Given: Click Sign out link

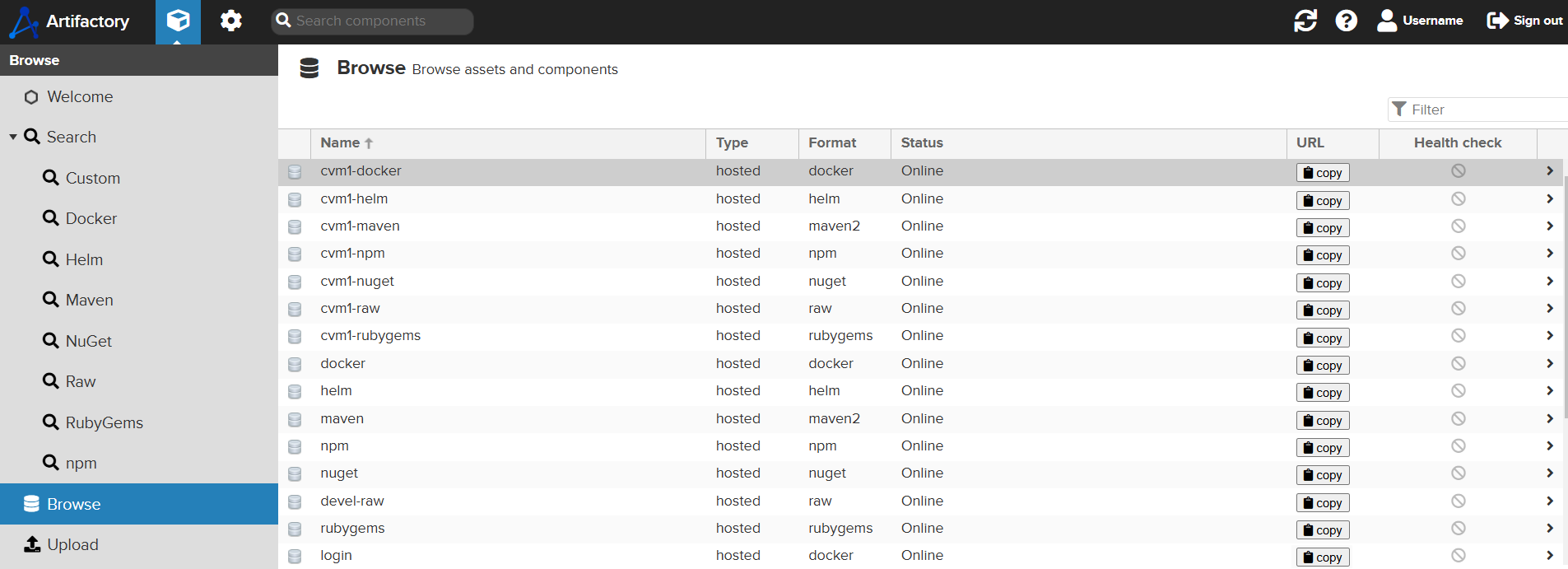Looking at the screenshot, I should (x=1524, y=21).
